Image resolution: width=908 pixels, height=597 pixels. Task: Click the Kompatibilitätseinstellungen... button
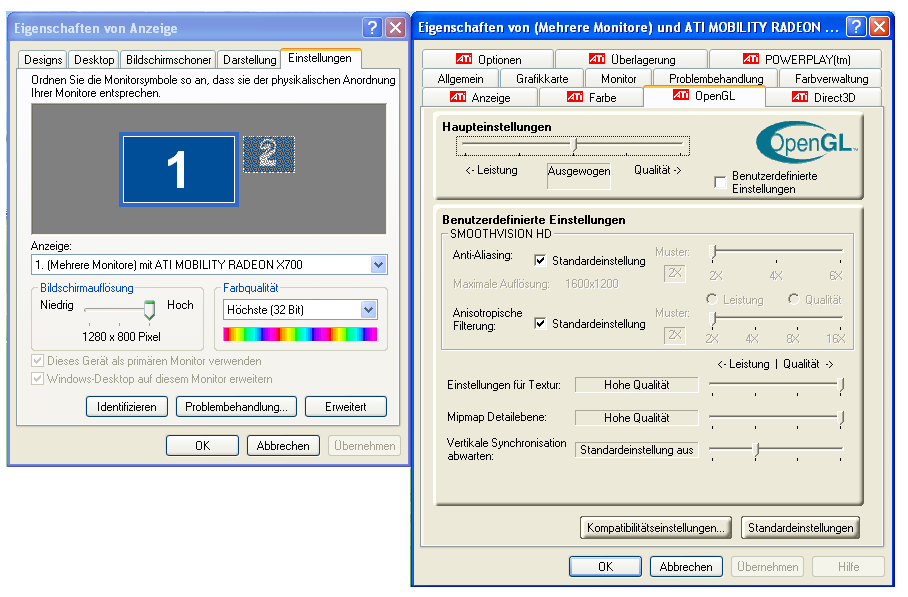click(x=656, y=528)
